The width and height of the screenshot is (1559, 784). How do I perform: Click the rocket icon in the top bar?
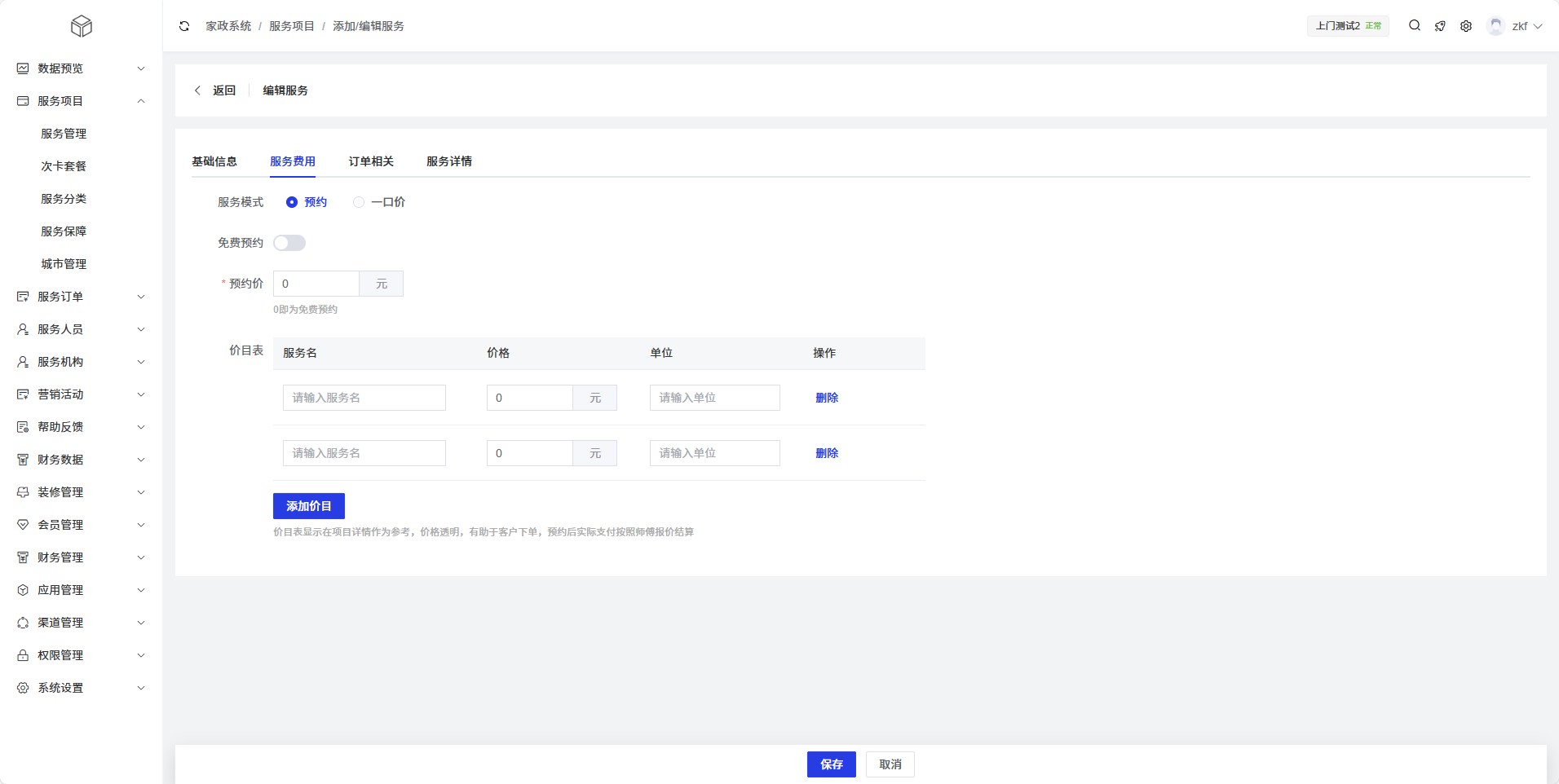pyautogui.click(x=1440, y=26)
